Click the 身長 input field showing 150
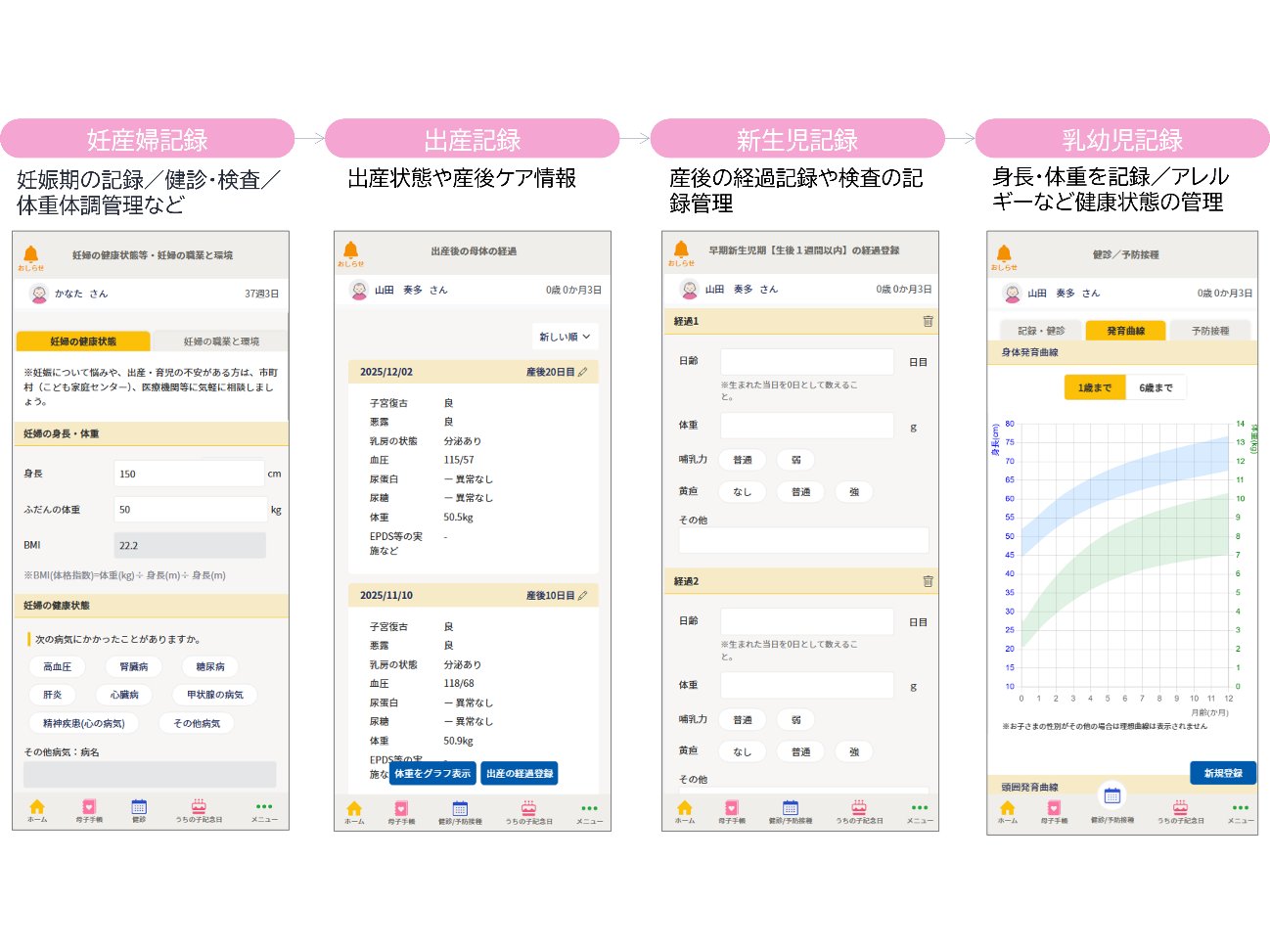This screenshot has width=1270, height=952. click(x=189, y=474)
